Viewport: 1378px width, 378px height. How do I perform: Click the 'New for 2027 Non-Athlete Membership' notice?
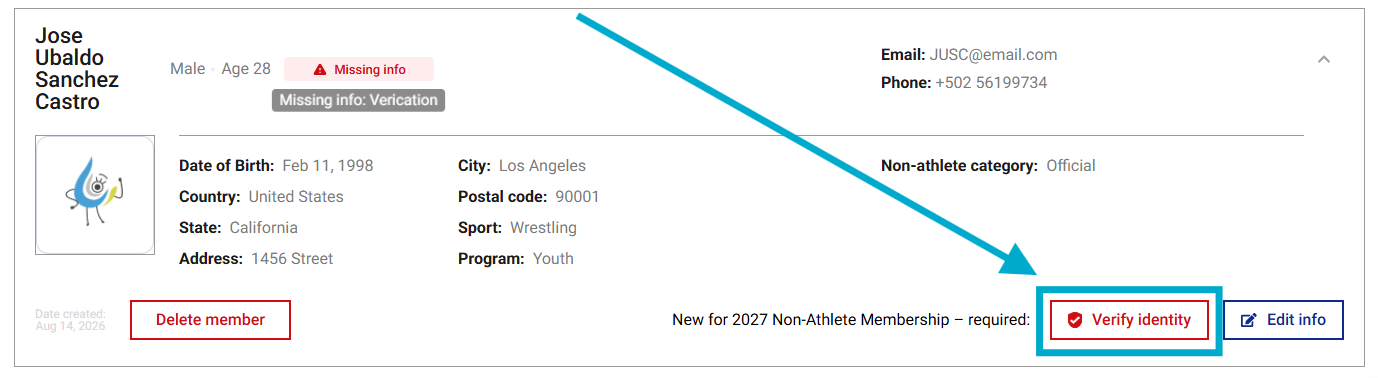pos(851,320)
